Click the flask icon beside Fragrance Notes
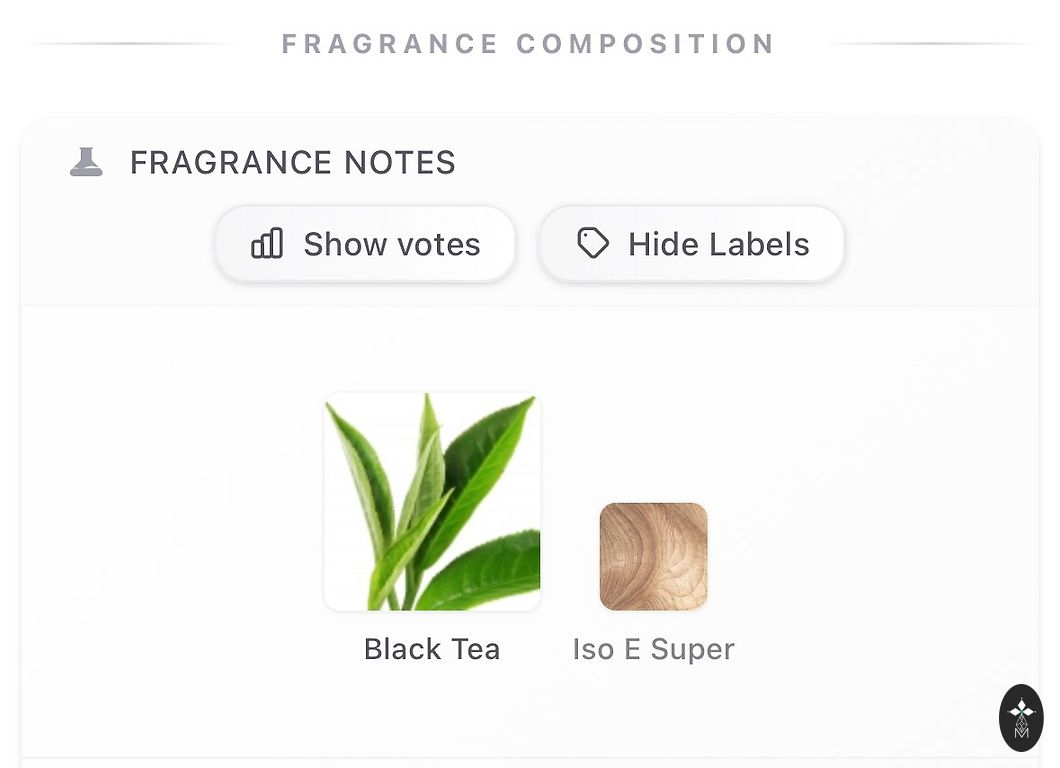The image size is (1060, 768). tap(86, 162)
